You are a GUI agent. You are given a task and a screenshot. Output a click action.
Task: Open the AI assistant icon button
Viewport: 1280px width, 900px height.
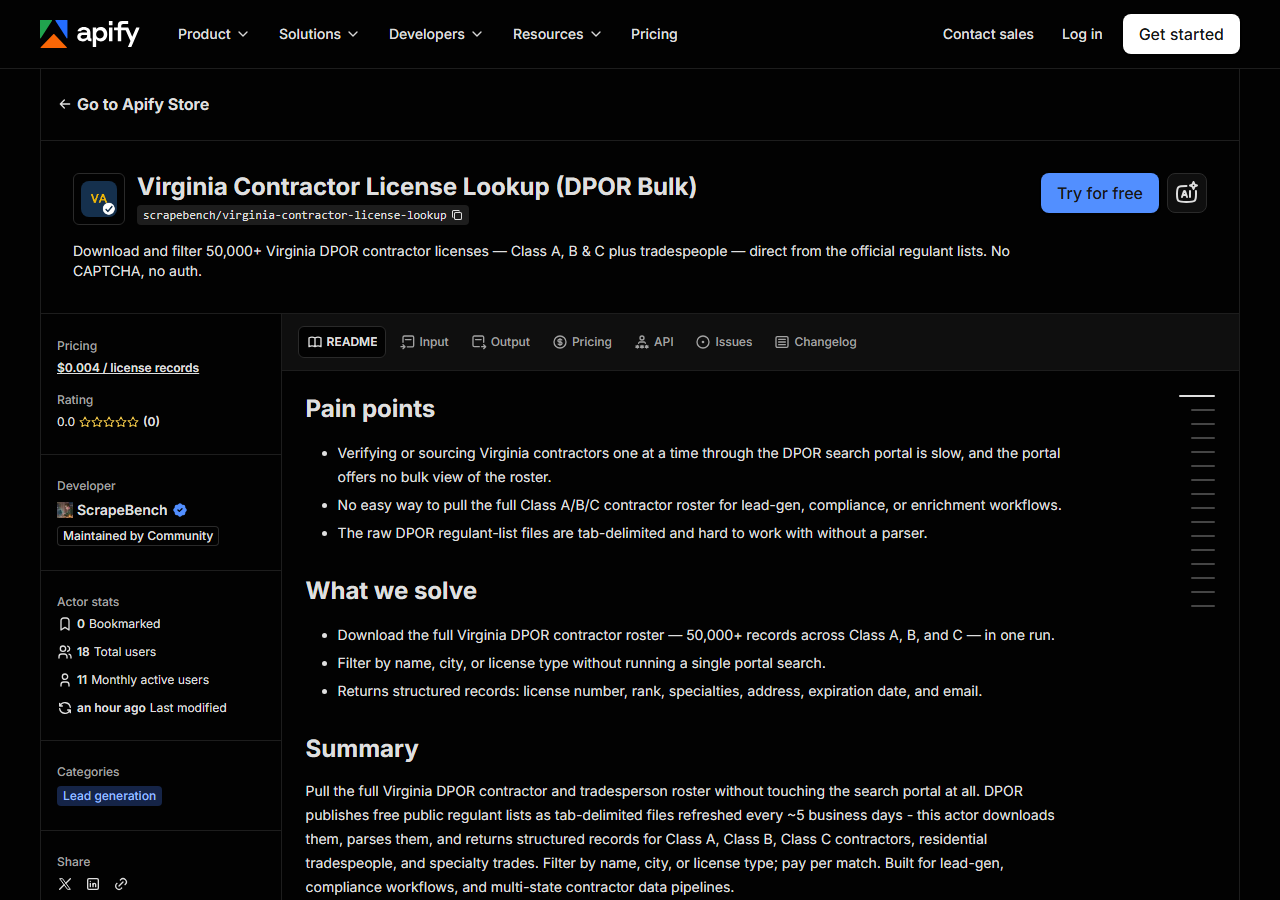point(1187,193)
